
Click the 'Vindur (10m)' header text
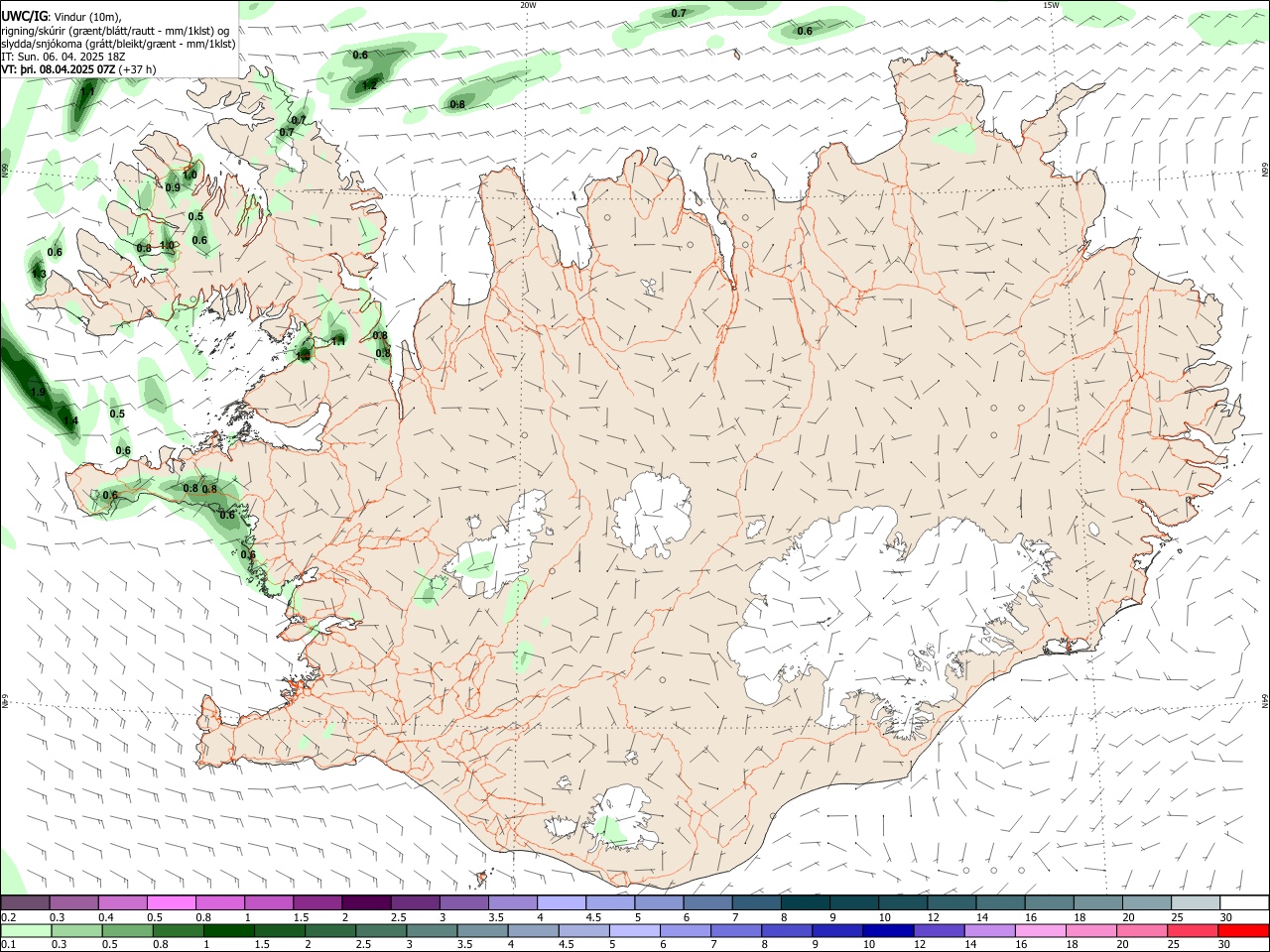[x=85, y=17]
